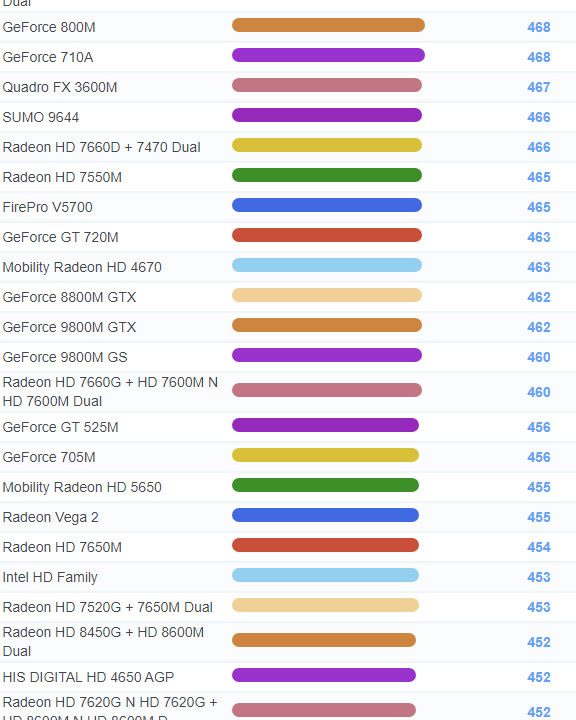Click the Intel HD Family light-blue bar
Viewport: 576px width, 720px height.
coord(325,575)
